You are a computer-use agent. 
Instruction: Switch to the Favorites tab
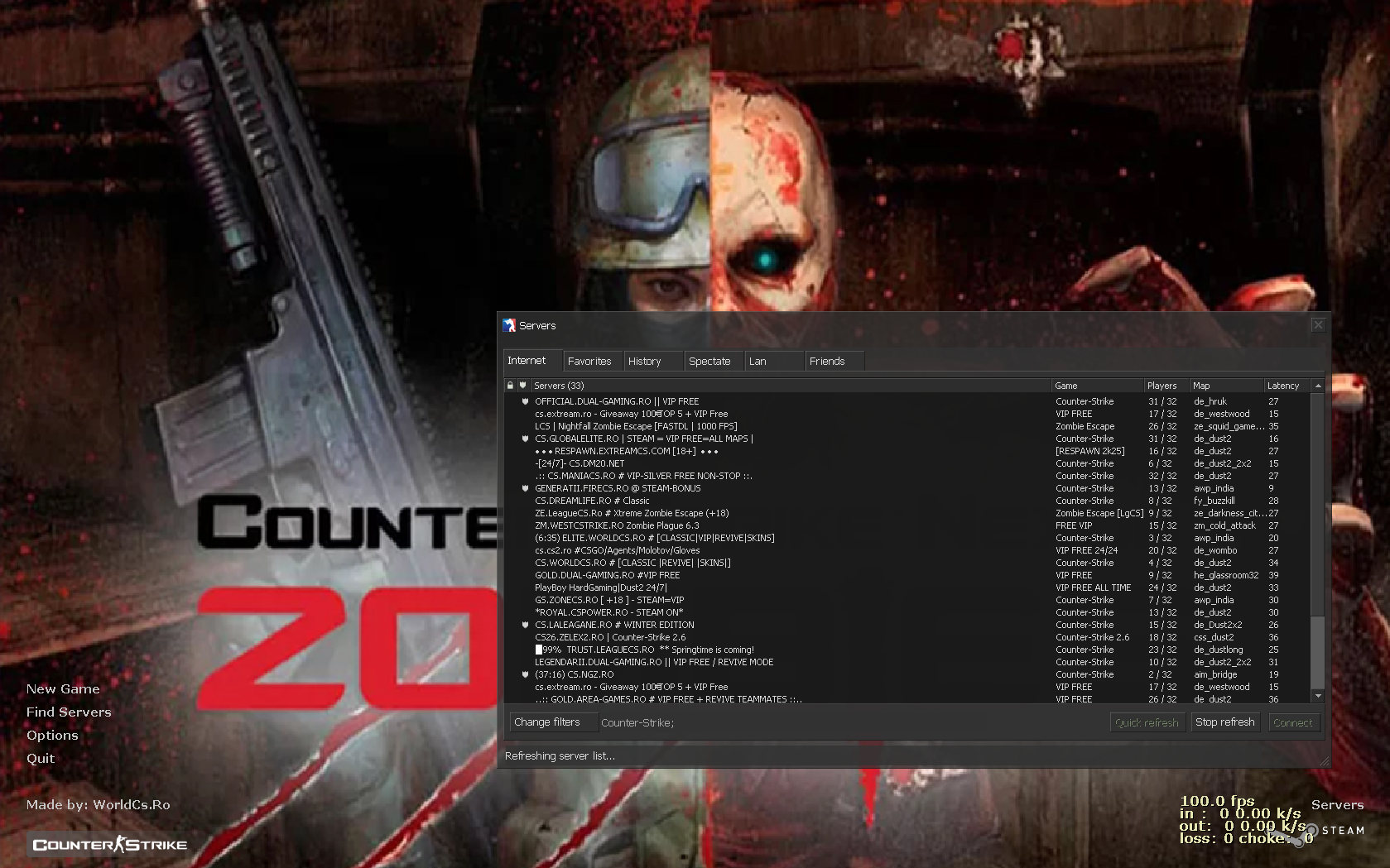point(589,362)
